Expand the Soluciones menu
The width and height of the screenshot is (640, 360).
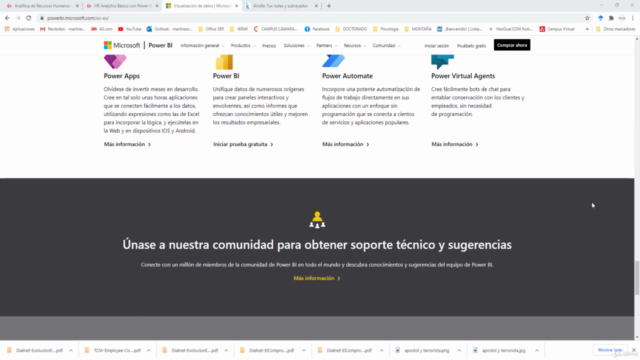tap(297, 46)
